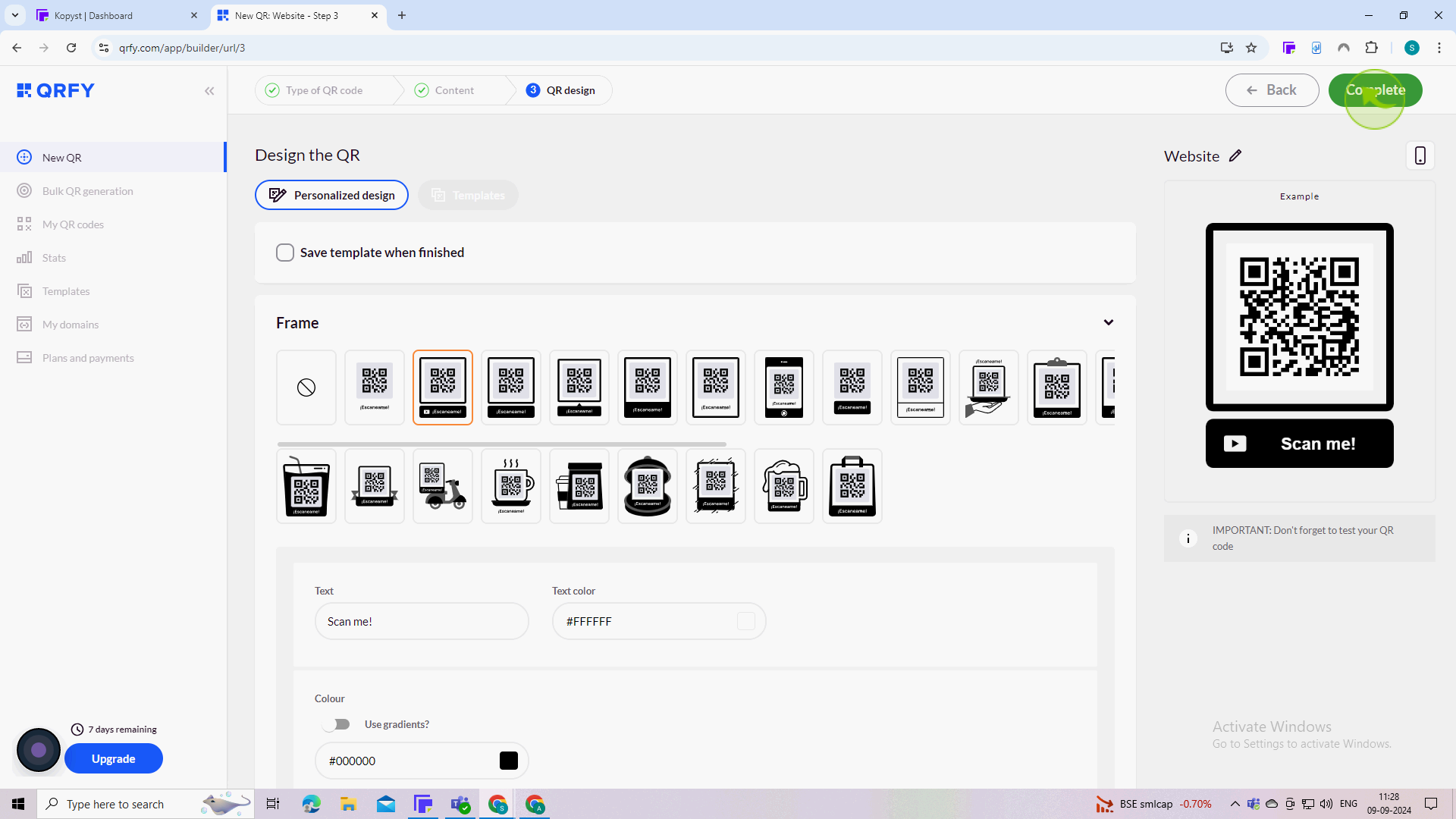Viewport: 1456px width, 819px height.
Task: Click the Back button
Action: coord(1272,90)
